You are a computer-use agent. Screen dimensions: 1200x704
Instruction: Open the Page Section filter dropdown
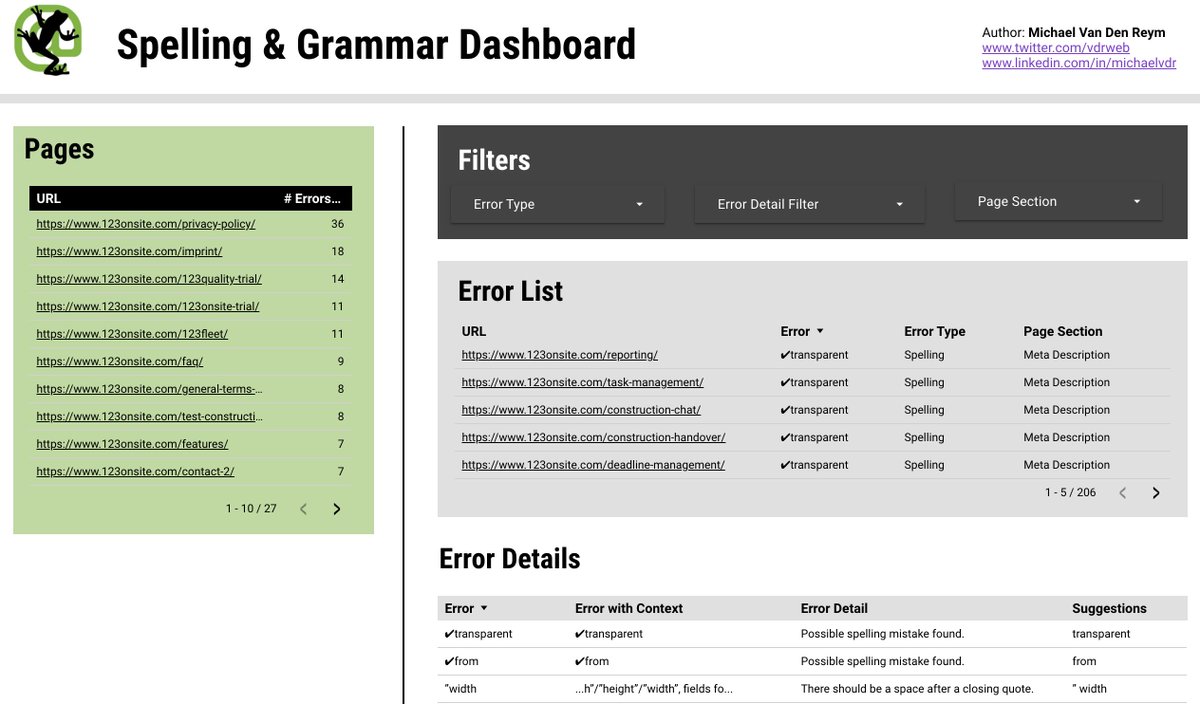1058,201
